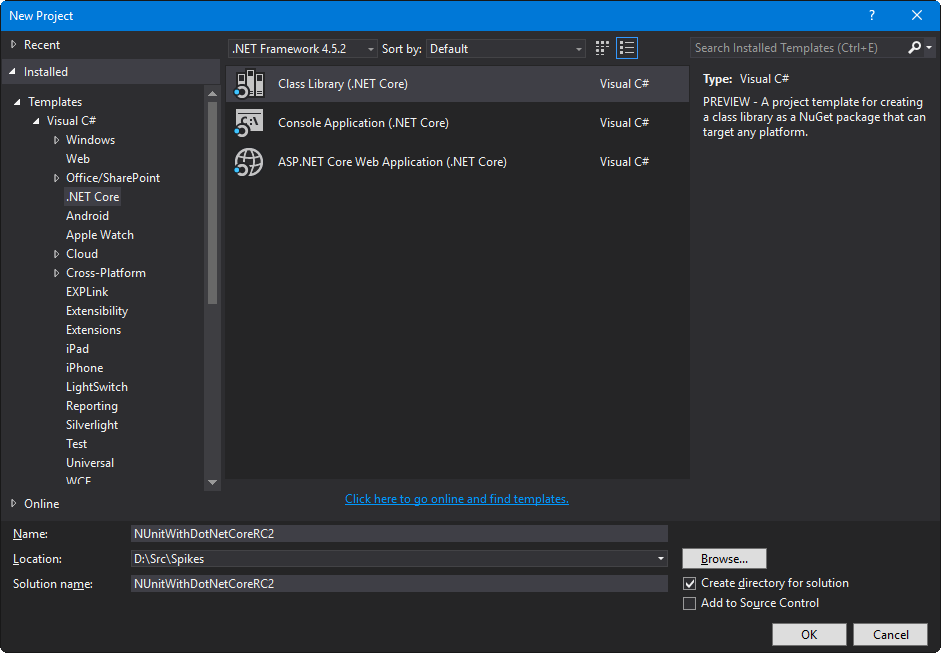
Task: Select the Class Library (.NET Core) template icon
Action: click(248, 84)
